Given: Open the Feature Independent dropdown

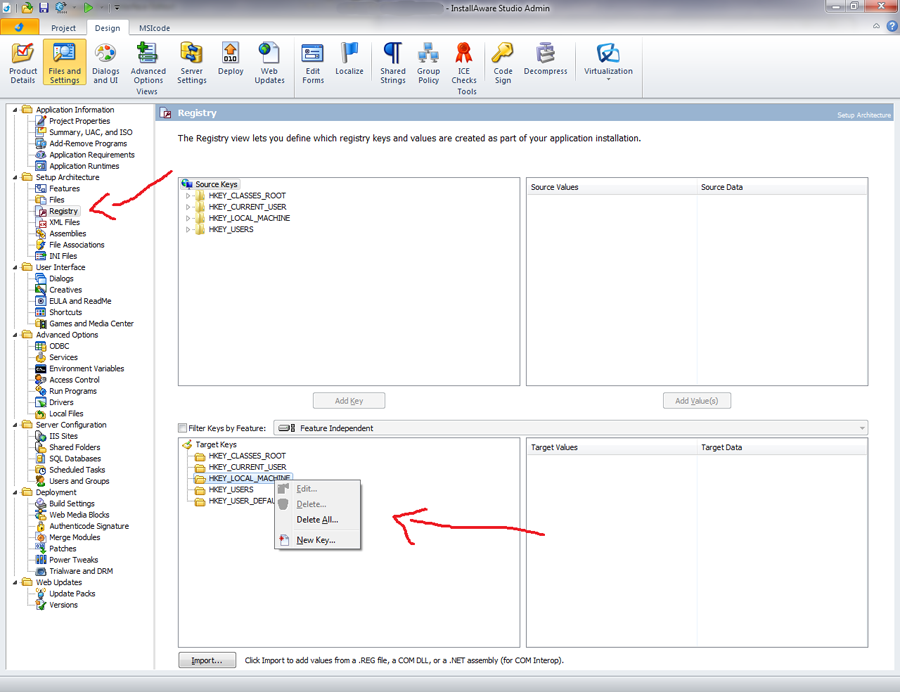Looking at the screenshot, I should coord(571,428).
